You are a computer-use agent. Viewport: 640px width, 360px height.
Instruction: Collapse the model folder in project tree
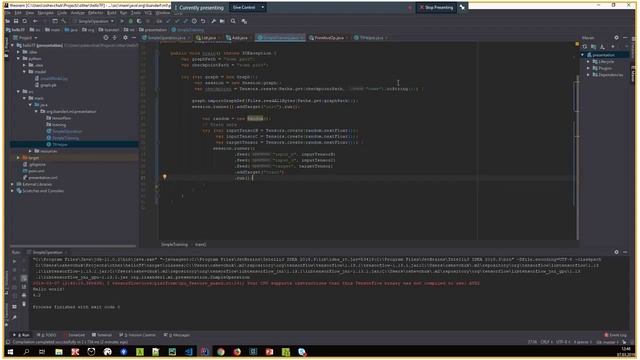(24, 72)
